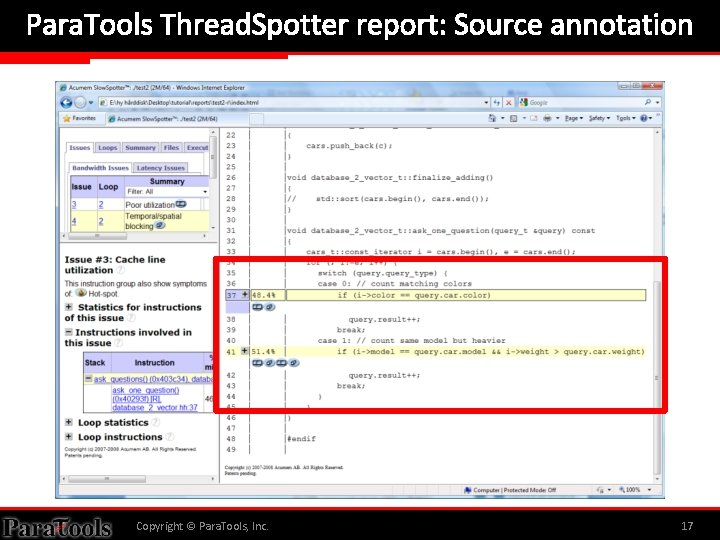Open the Tools menu
The height and width of the screenshot is (540, 720).
625,118
